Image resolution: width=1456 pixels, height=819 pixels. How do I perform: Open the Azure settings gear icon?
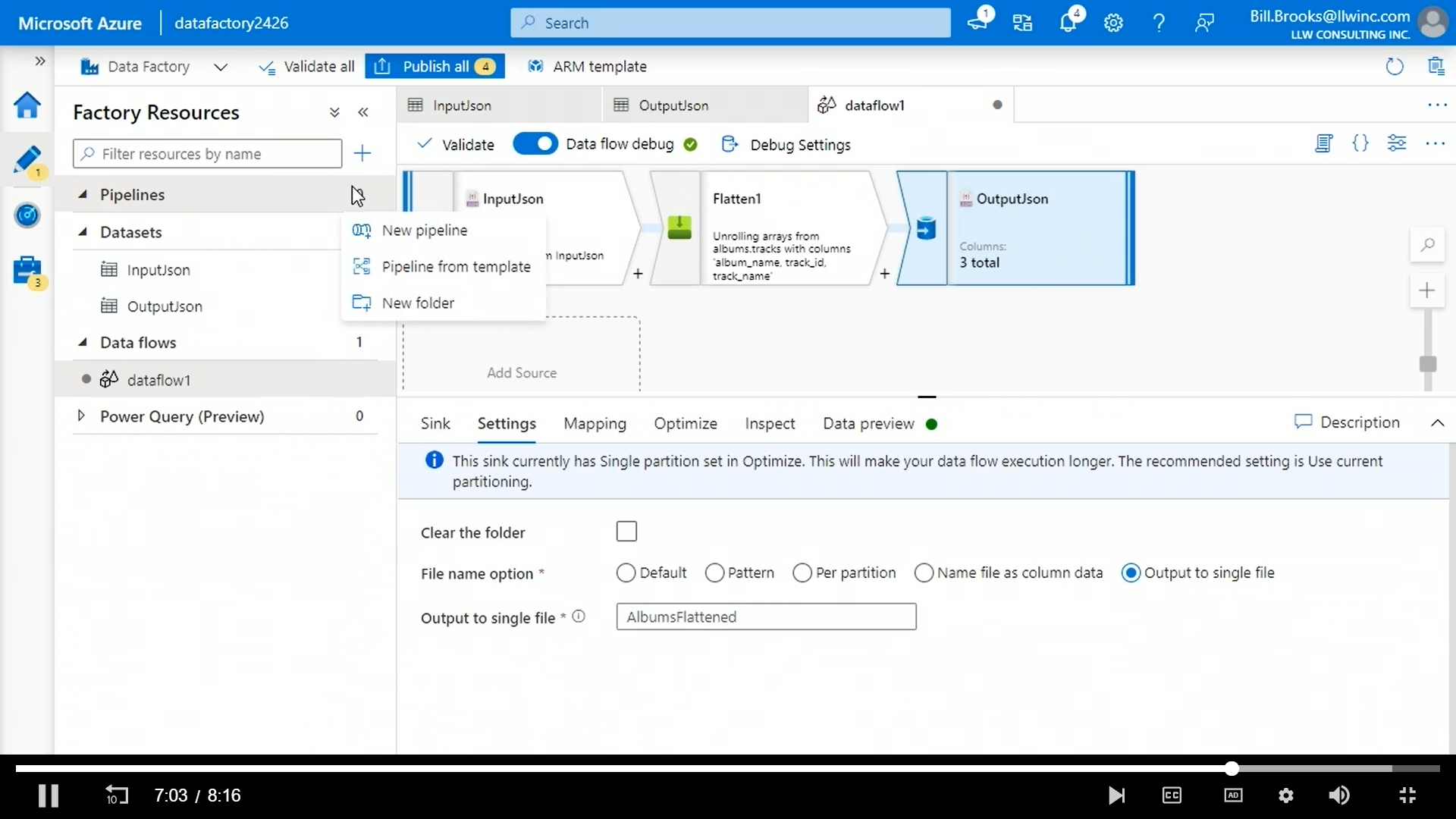click(x=1112, y=23)
